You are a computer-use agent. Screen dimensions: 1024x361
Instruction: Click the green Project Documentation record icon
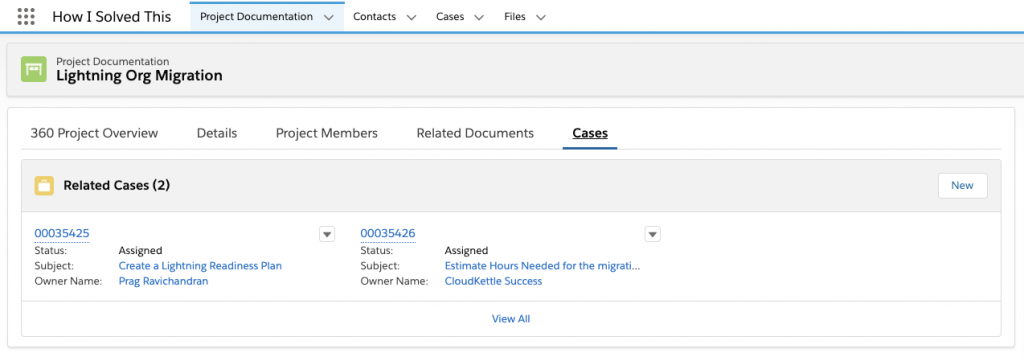pos(33,69)
